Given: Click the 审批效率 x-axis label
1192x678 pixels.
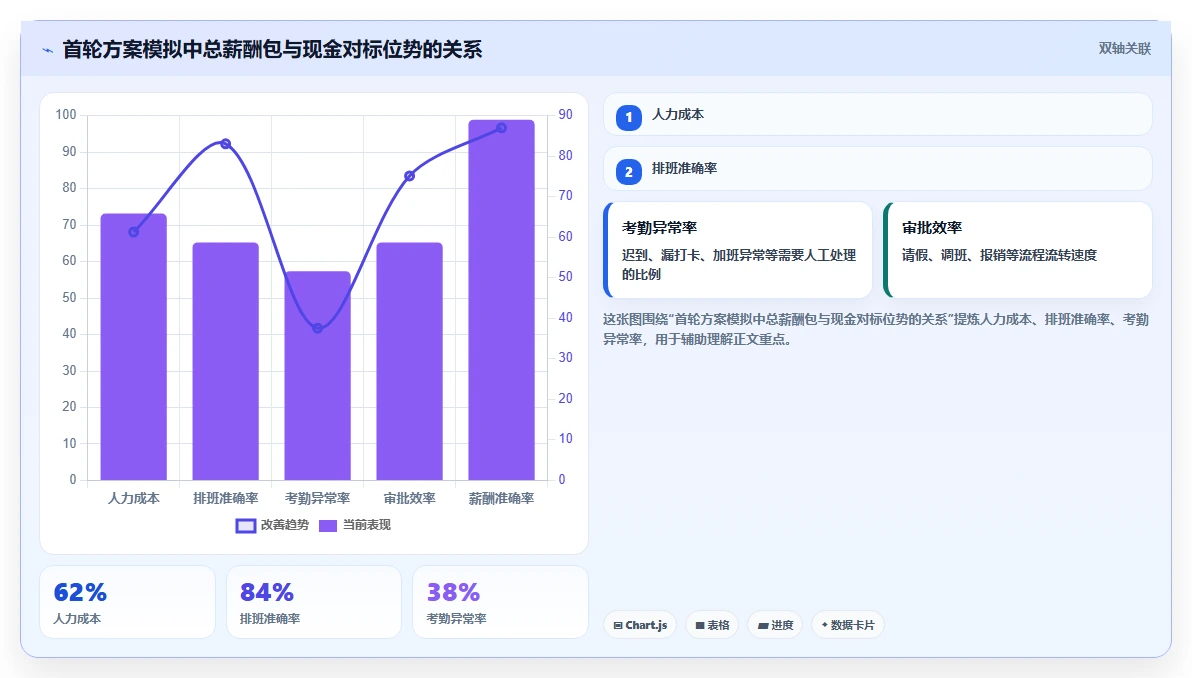Looking at the screenshot, I should tap(410, 499).
